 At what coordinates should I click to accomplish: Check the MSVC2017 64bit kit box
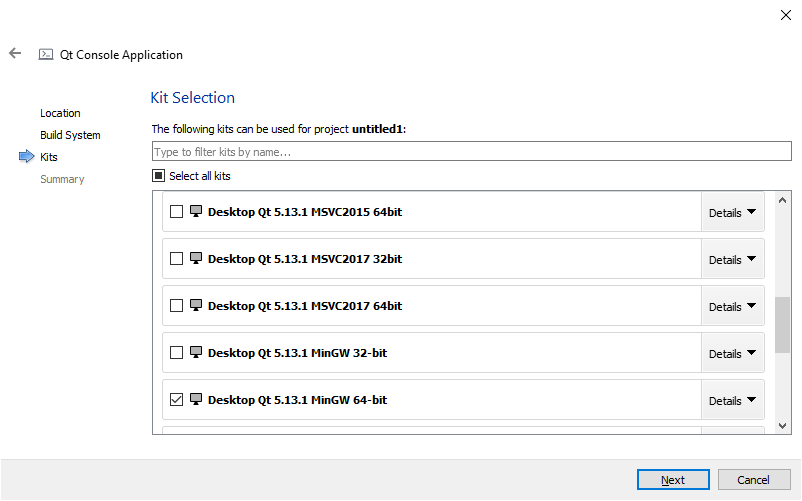tap(176, 306)
